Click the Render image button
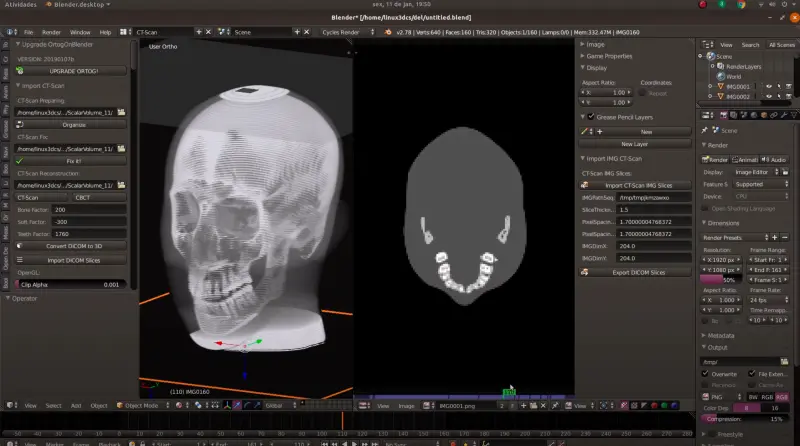Image resolution: width=800 pixels, height=446 pixels. click(715, 160)
